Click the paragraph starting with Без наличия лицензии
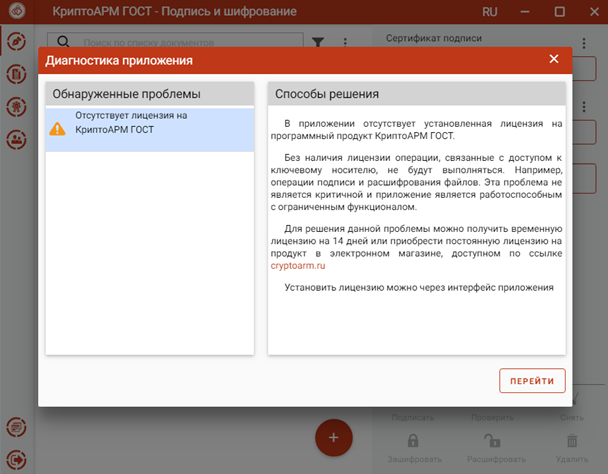The width and height of the screenshot is (608, 474). coord(416,182)
